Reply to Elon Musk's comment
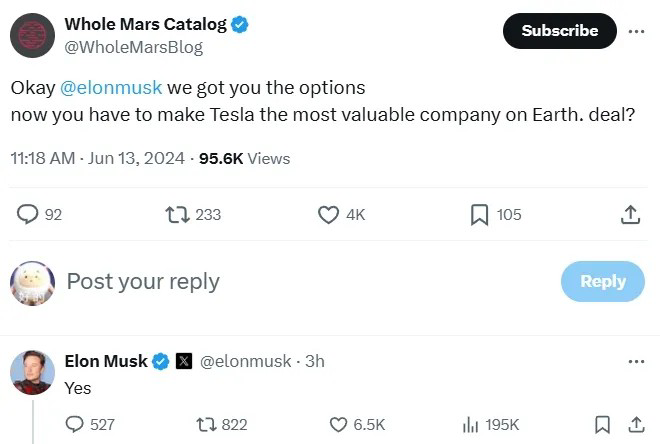 coord(75,424)
